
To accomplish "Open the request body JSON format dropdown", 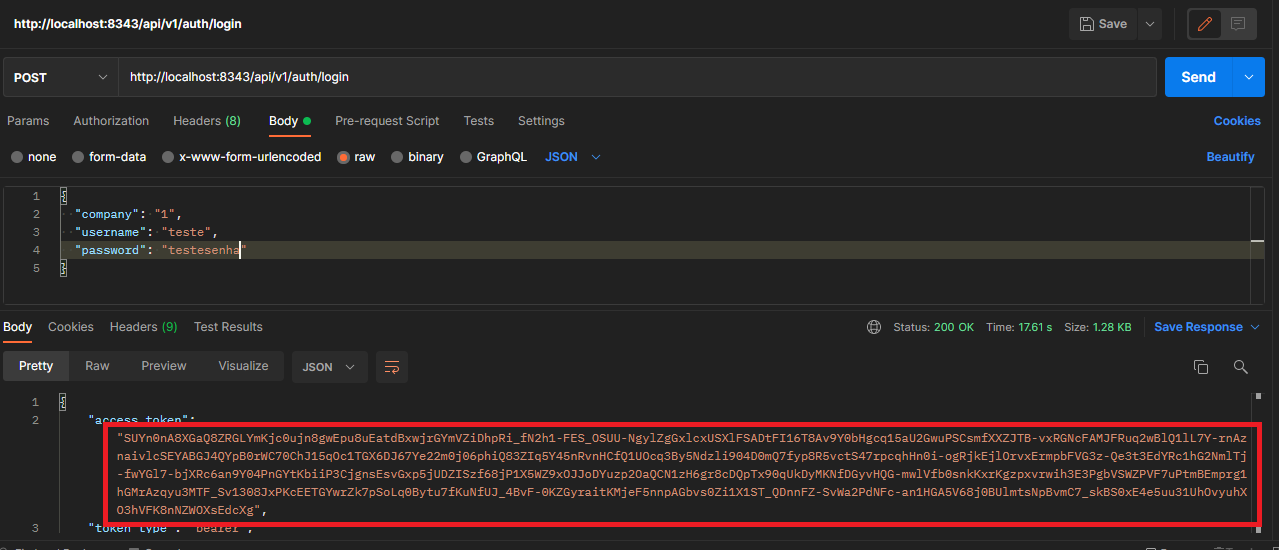I will (573, 157).
